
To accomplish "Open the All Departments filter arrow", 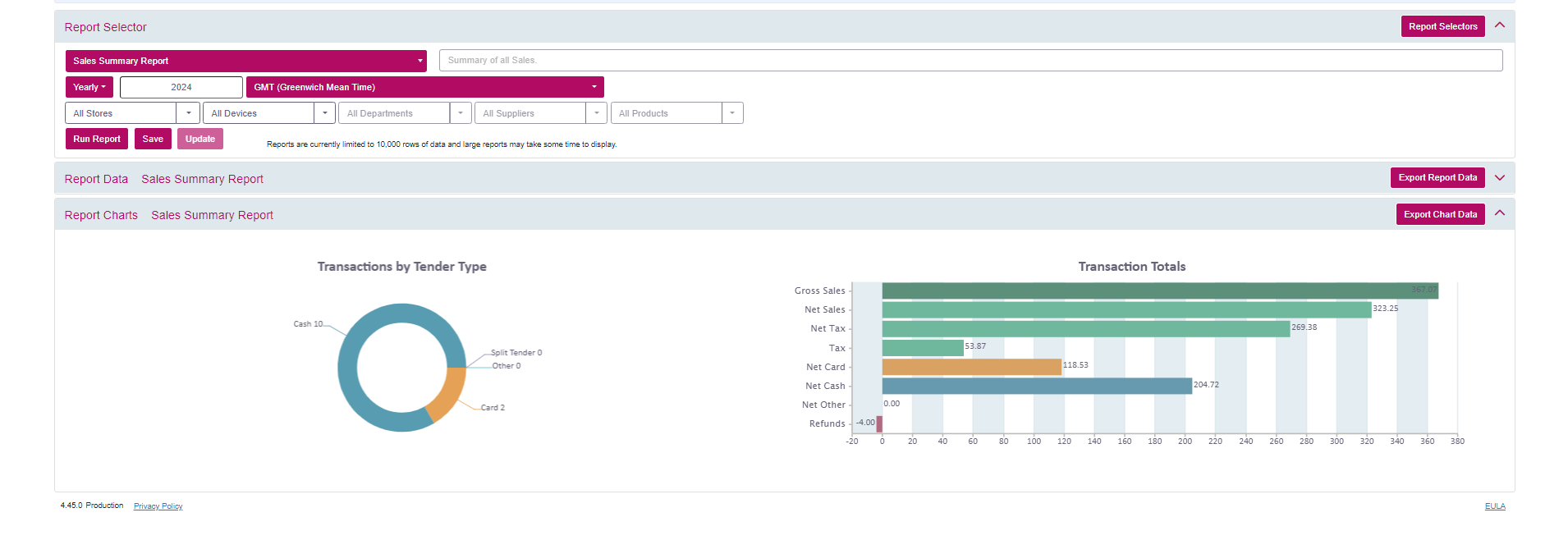I will [x=461, y=113].
